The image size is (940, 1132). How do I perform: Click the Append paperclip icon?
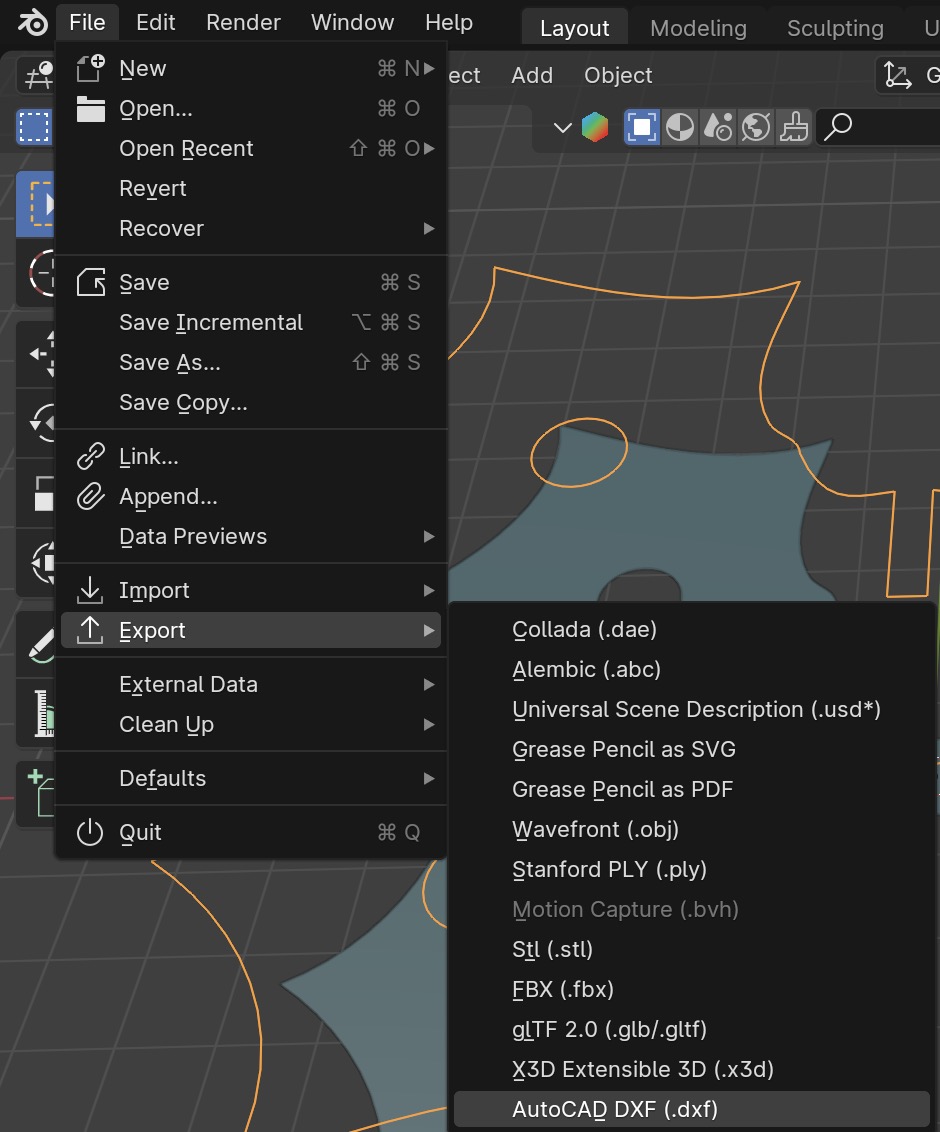coord(91,497)
